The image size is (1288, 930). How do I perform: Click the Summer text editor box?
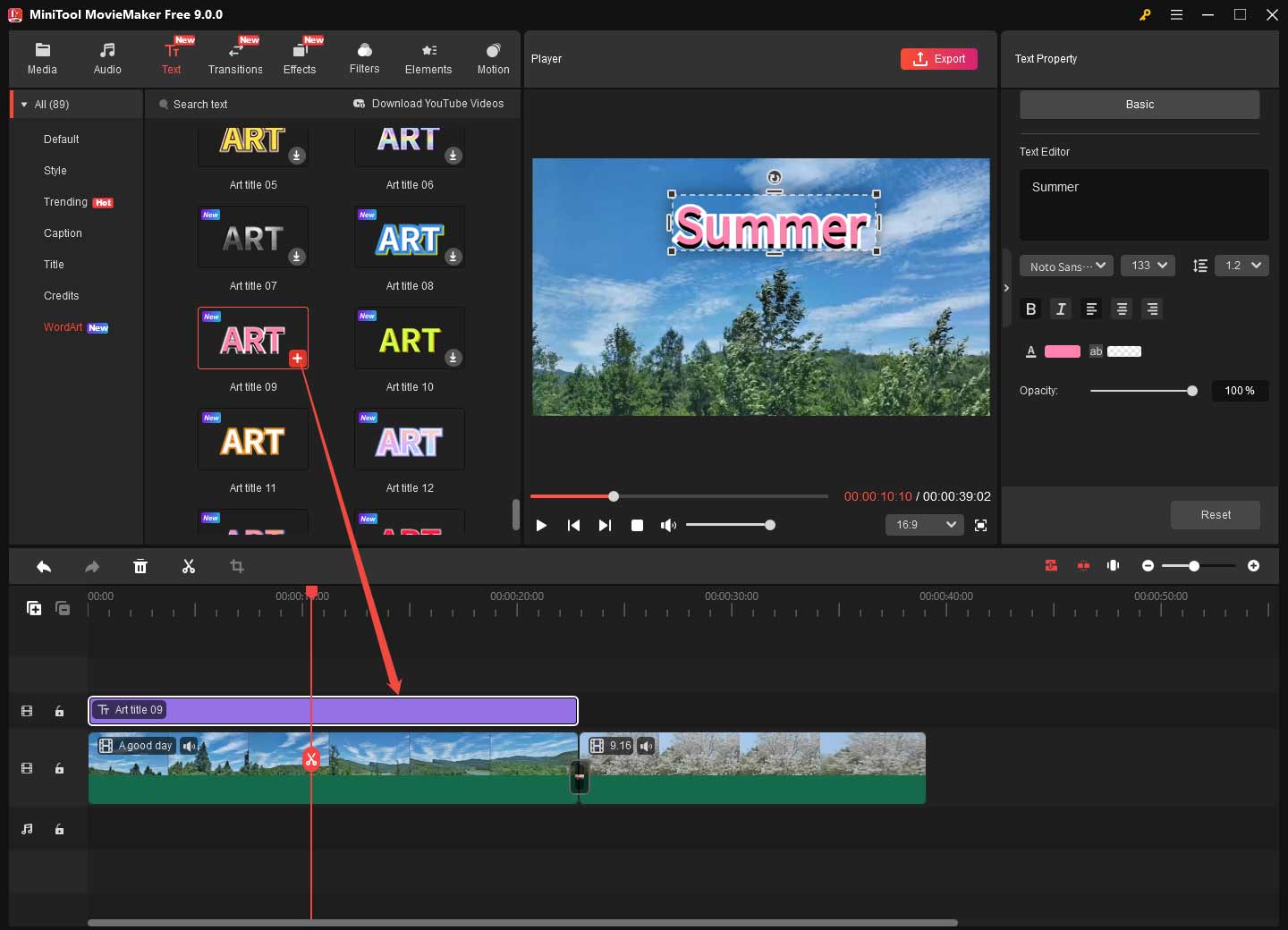click(1144, 204)
